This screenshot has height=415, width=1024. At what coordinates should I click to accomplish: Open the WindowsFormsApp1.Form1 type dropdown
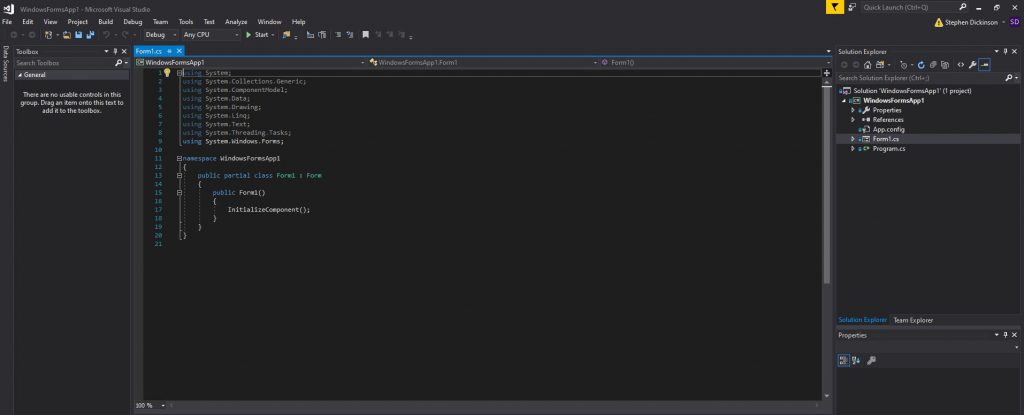tap(483, 63)
